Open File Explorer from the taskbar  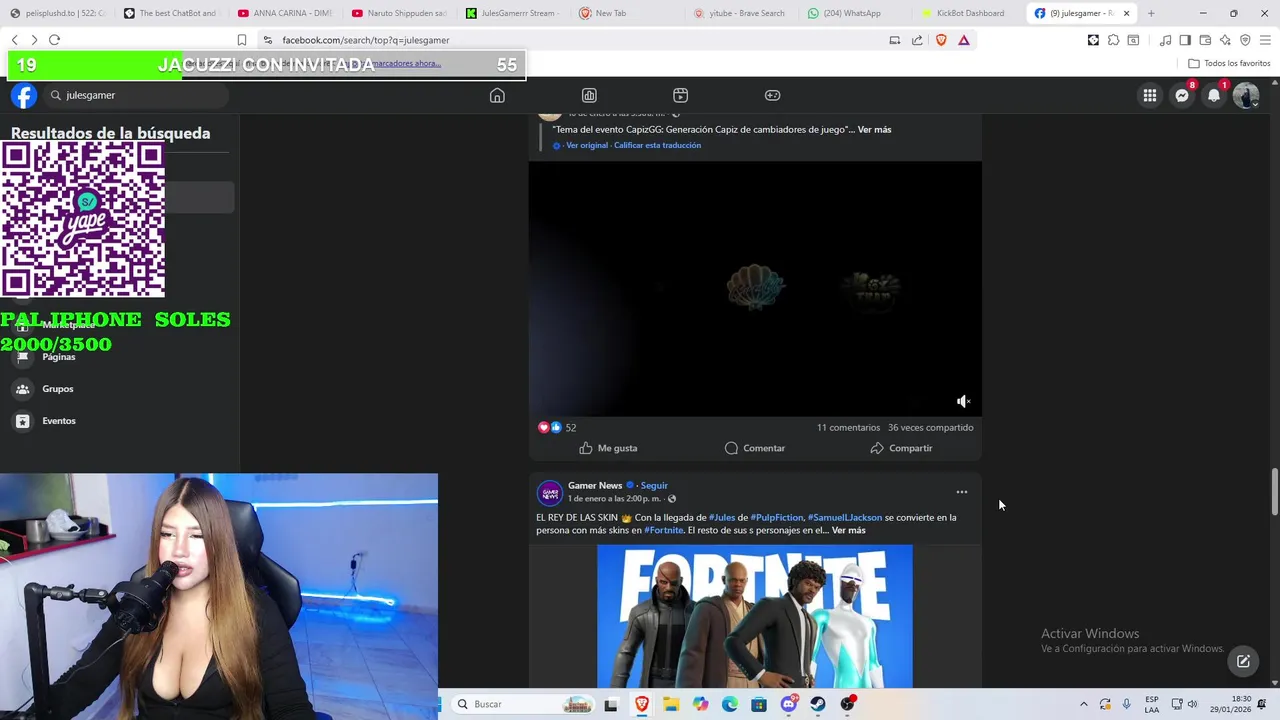click(x=671, y=704)
